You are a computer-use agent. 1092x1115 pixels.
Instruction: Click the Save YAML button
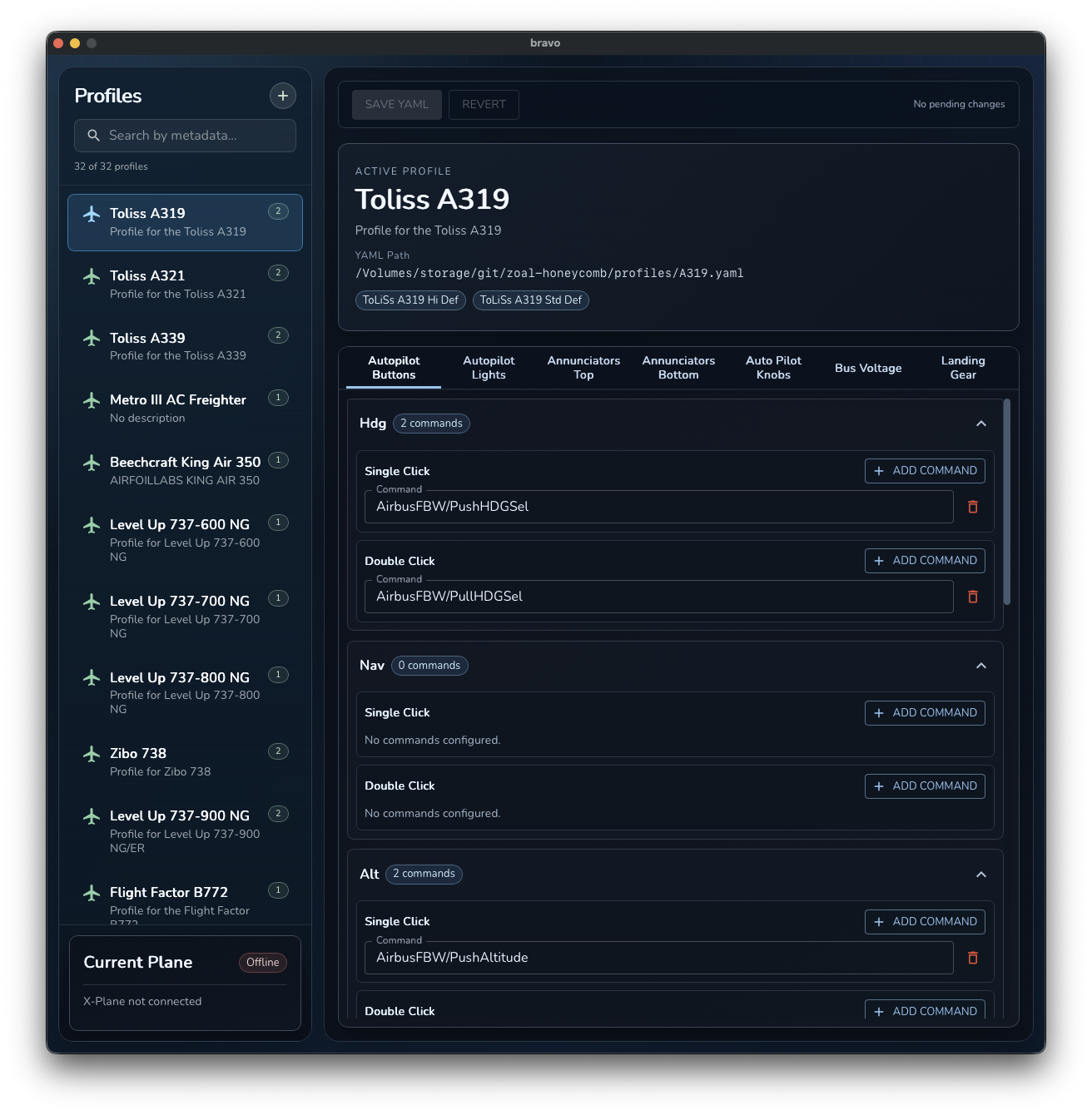(396, 104)
